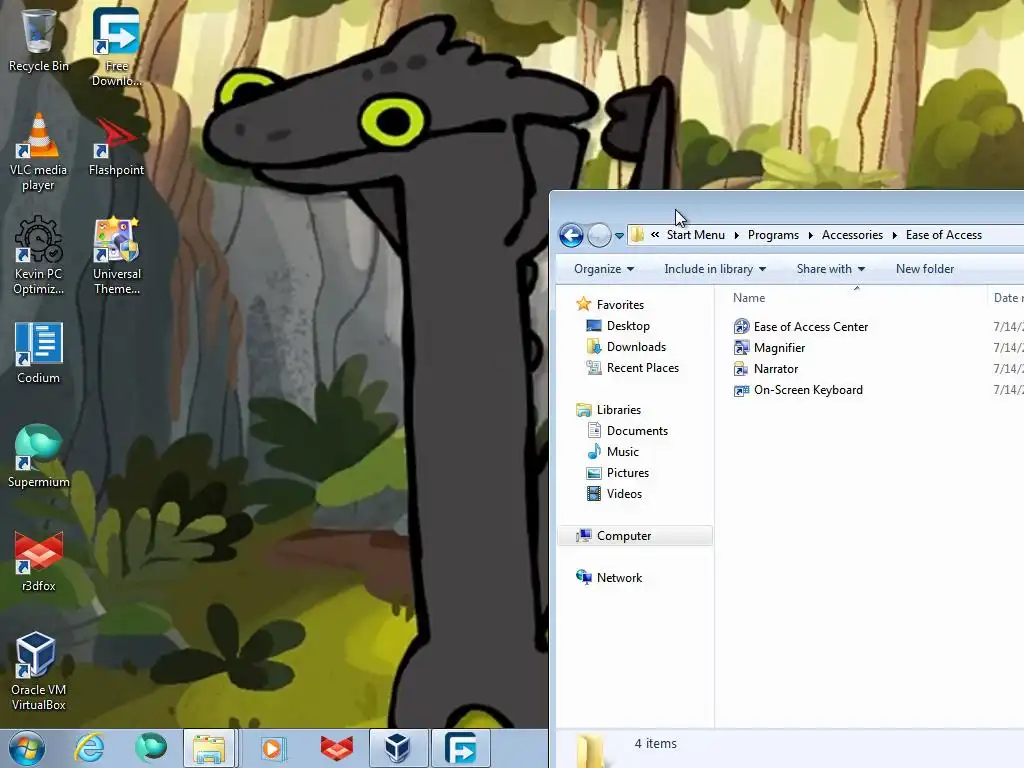Select Kevin PC Optimizer desktop shortcut
1024x768 pixels.
click(x=39, y=255)
